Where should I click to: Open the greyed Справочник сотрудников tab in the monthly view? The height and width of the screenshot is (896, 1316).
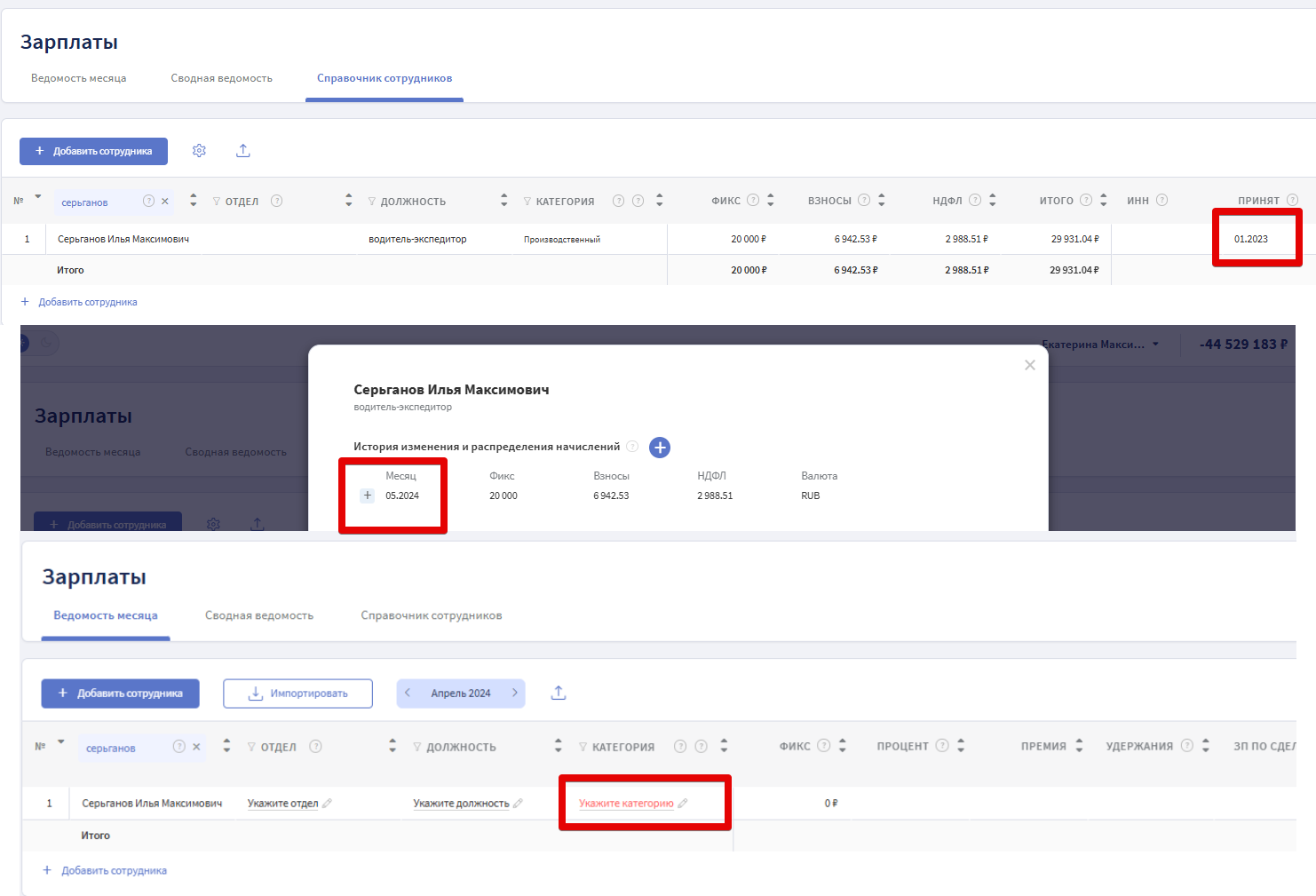pos(432,615)
